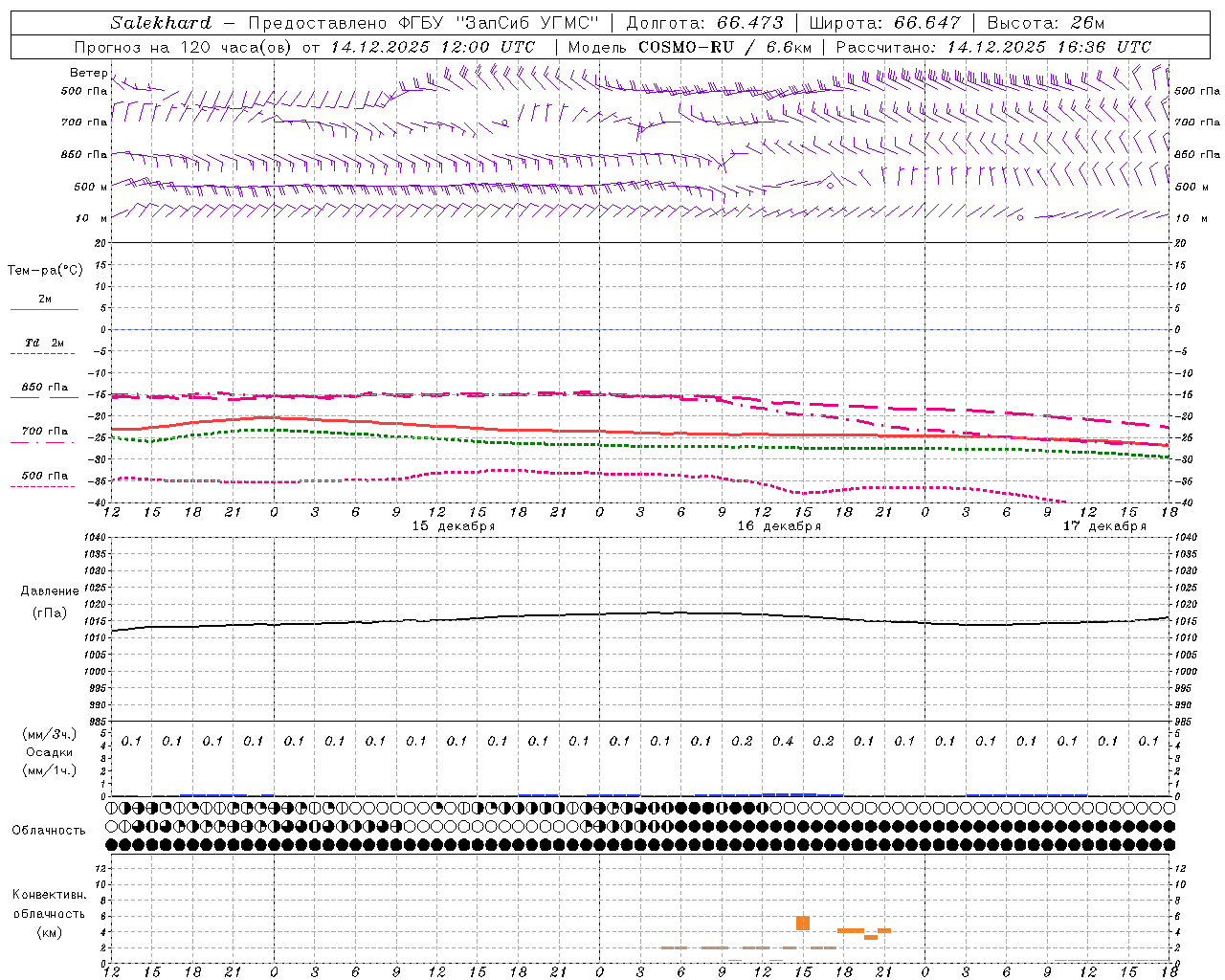Screen dimensions: 1225x980
Task: Click the (мм/3ч.) precipitation unit label
Action: [x=50, y=734]
